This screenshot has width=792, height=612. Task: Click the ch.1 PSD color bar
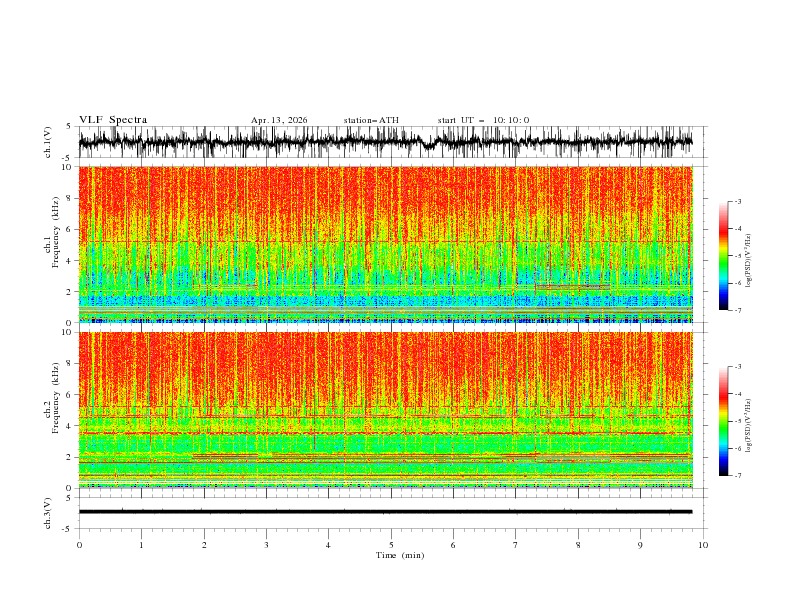pos(724,256)
